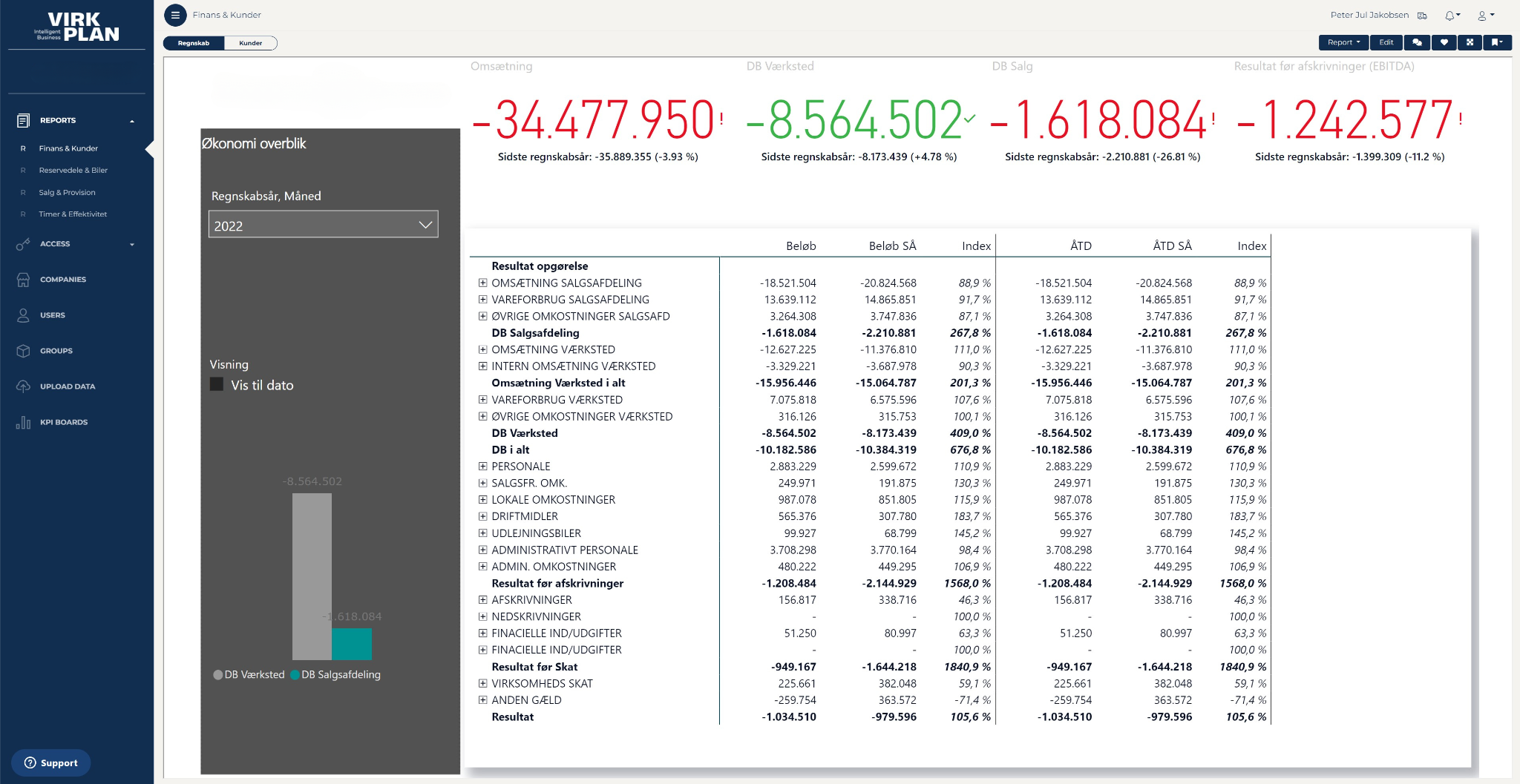
Task: Expand the PERSONALE row
Action: [482, 467]
